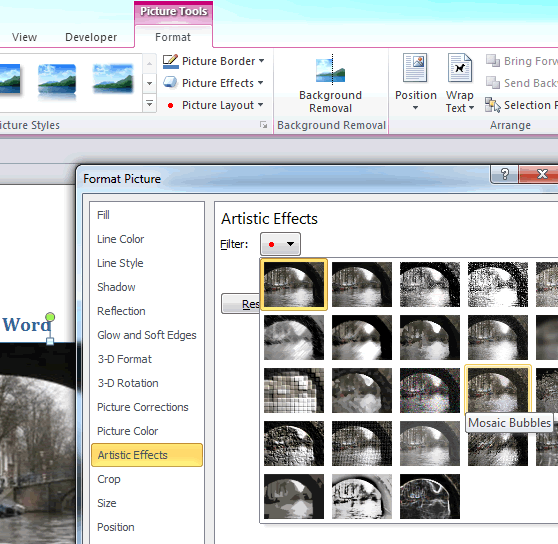
Task: Choose second effect thumbnail in fourth row
Action: tap(362, 444)
